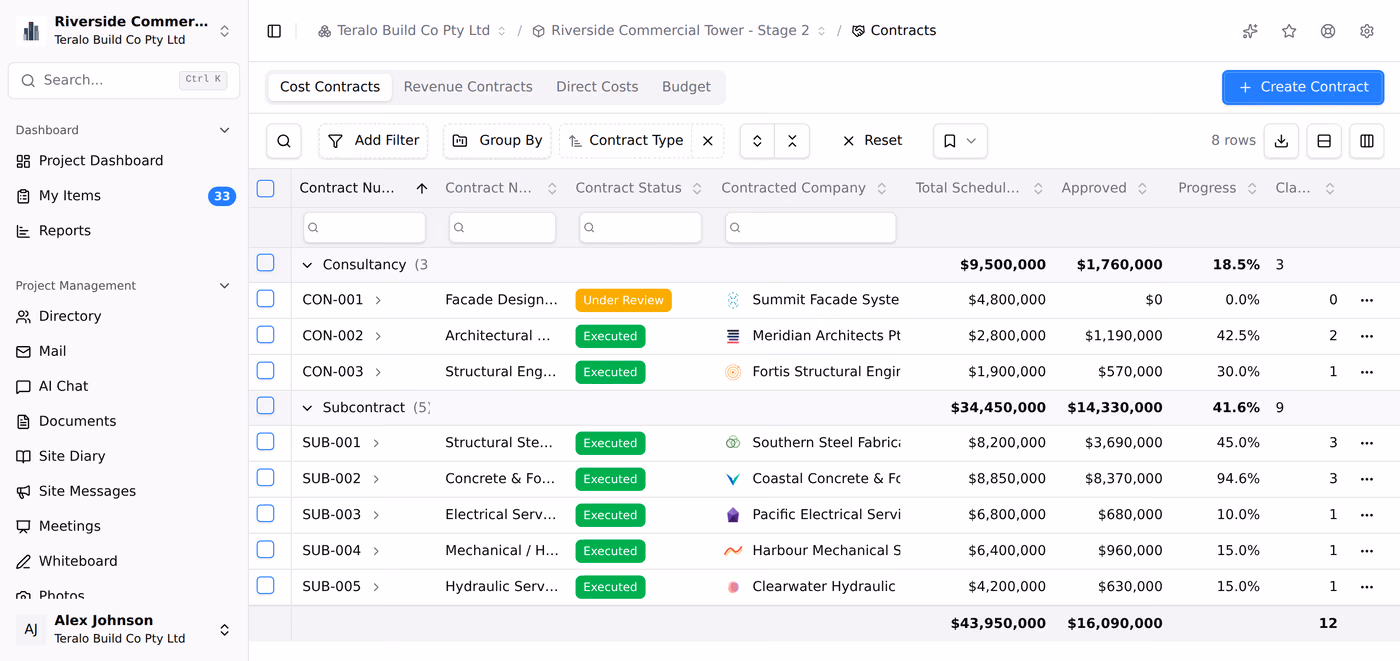Screen dimensions: 1400x661
Task: Select the Consultancy group checkbox
Action: pos(265,263)
